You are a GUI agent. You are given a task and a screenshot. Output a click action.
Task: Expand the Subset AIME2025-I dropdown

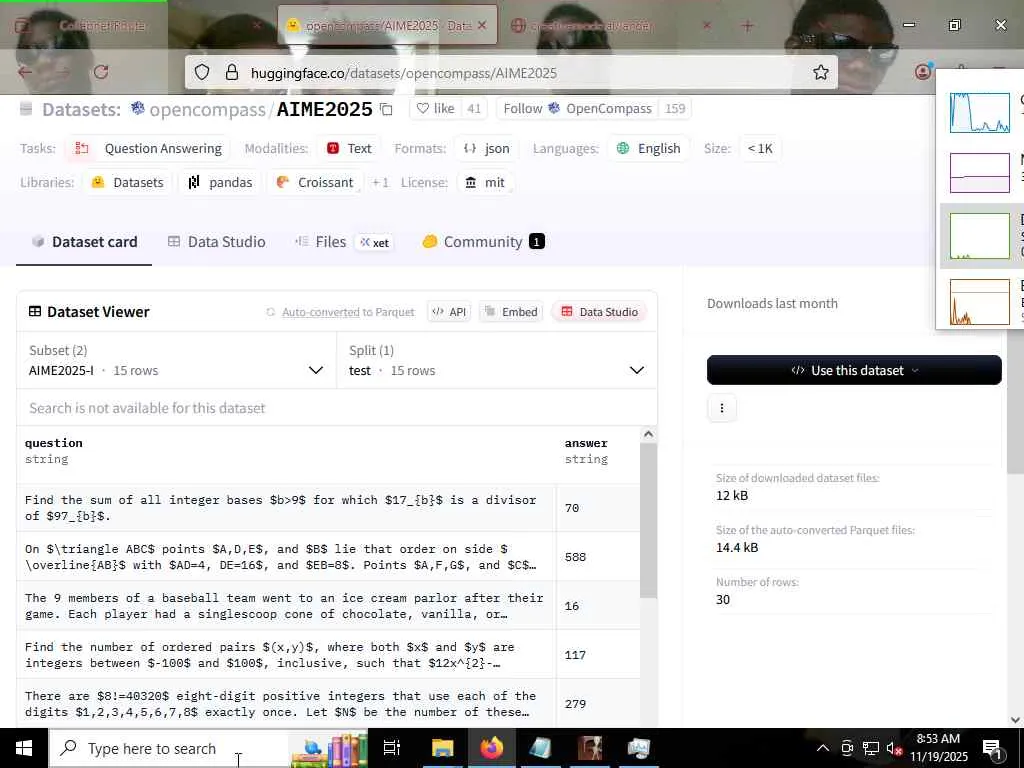tap(176, 360)
